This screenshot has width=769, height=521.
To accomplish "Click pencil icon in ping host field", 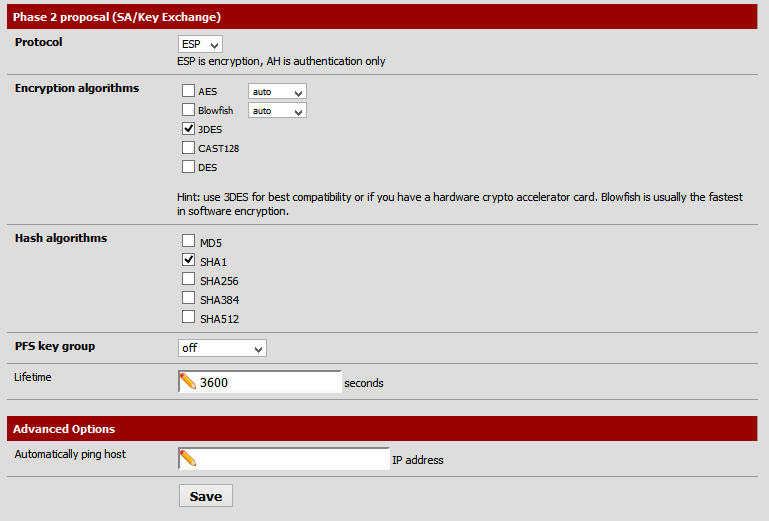I will coord(188,459).
